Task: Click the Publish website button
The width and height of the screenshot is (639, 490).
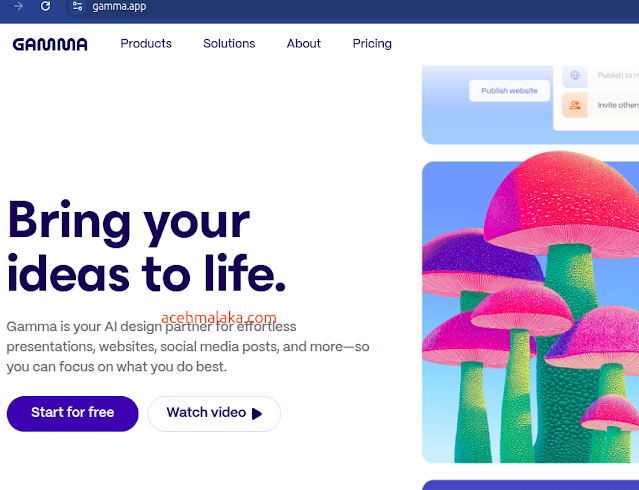Action: coord(509,90)
